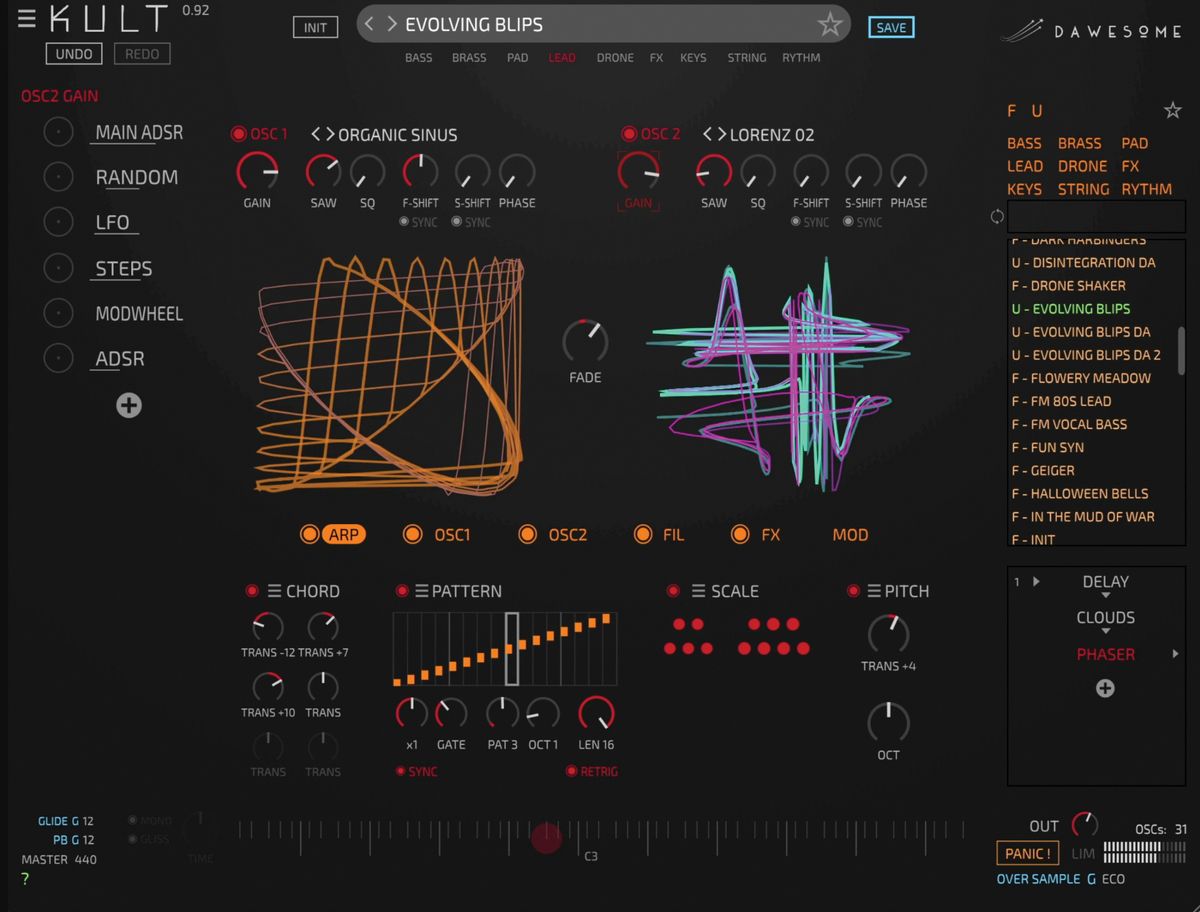The width and height of the screenshot is (1200, 912).
Task: Click the REDO button
Action: pos(142,54)
